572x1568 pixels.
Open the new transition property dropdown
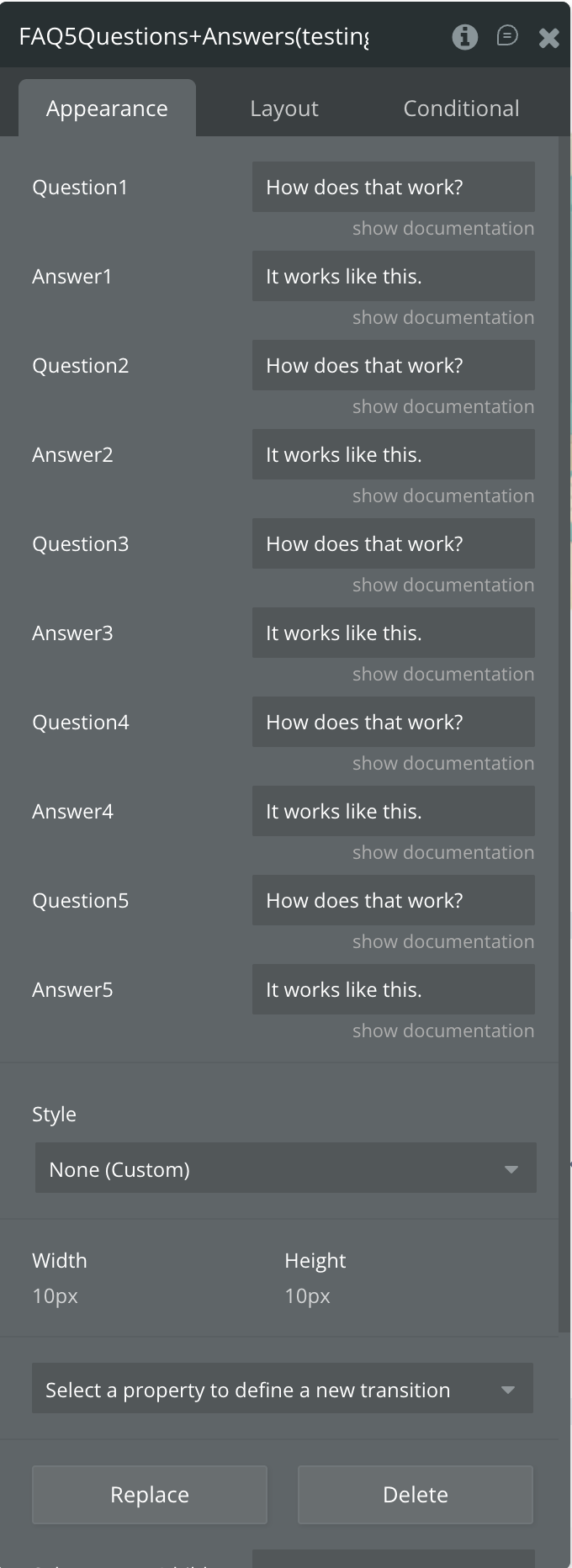pyautogui.click(x=282, y=1389)
